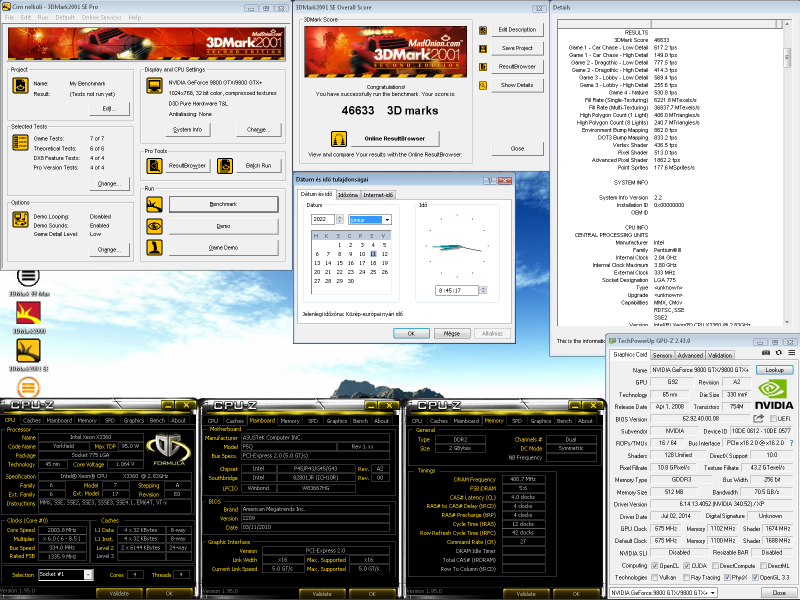Click the monitor icon in Display and CPU Settings
The width and height of the screenshot is (800, 600).
[155, 86]
